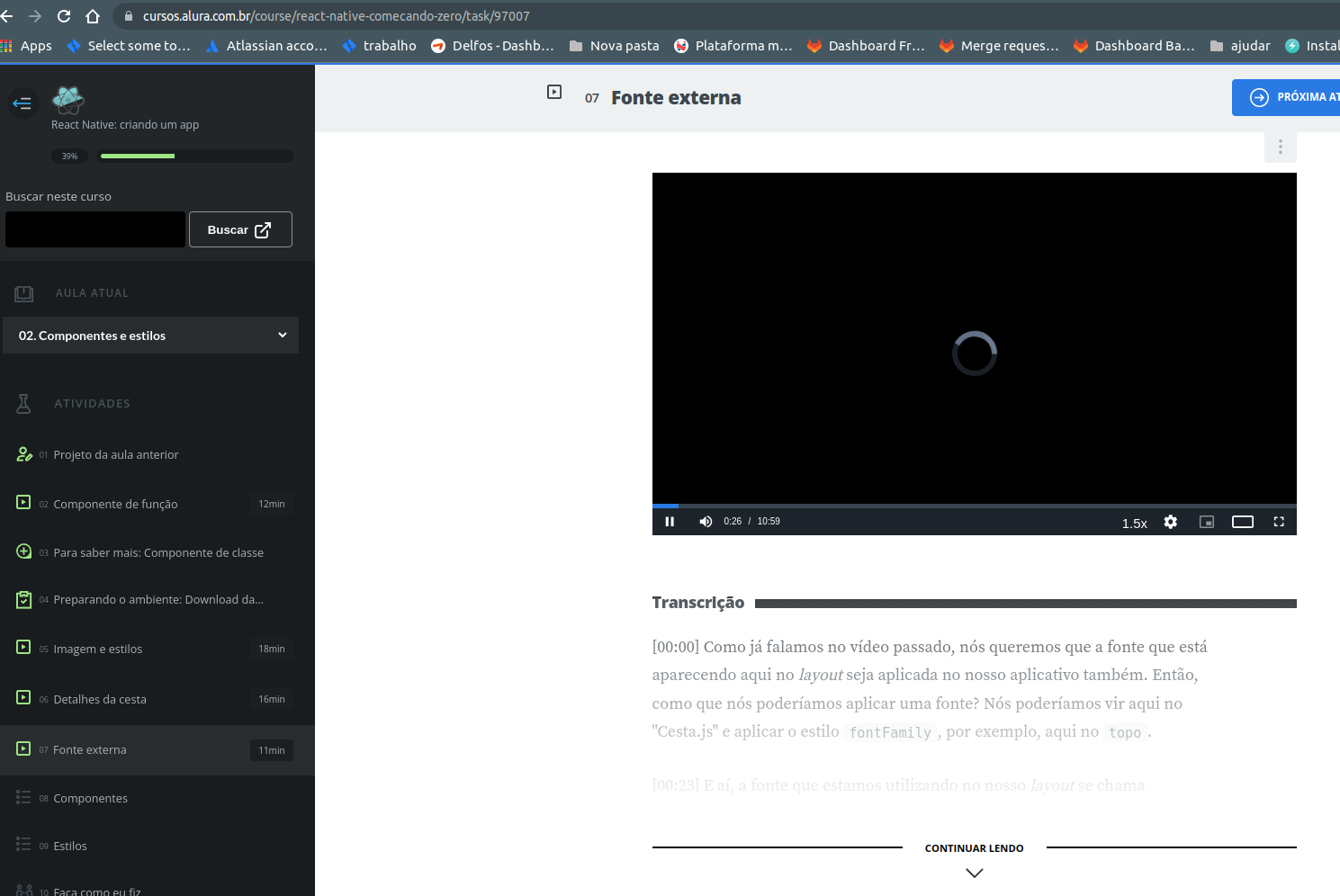Open Dashboard Ba... bookmark

[x=1134, y=46]
